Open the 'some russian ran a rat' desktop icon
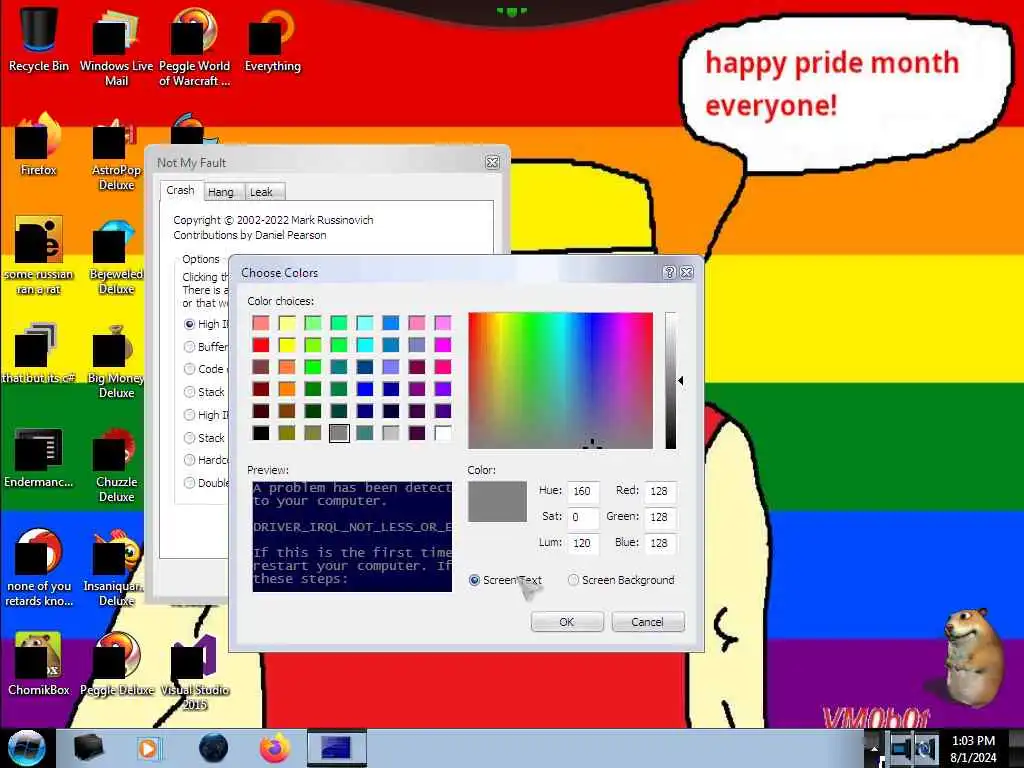 click(39, 255)
